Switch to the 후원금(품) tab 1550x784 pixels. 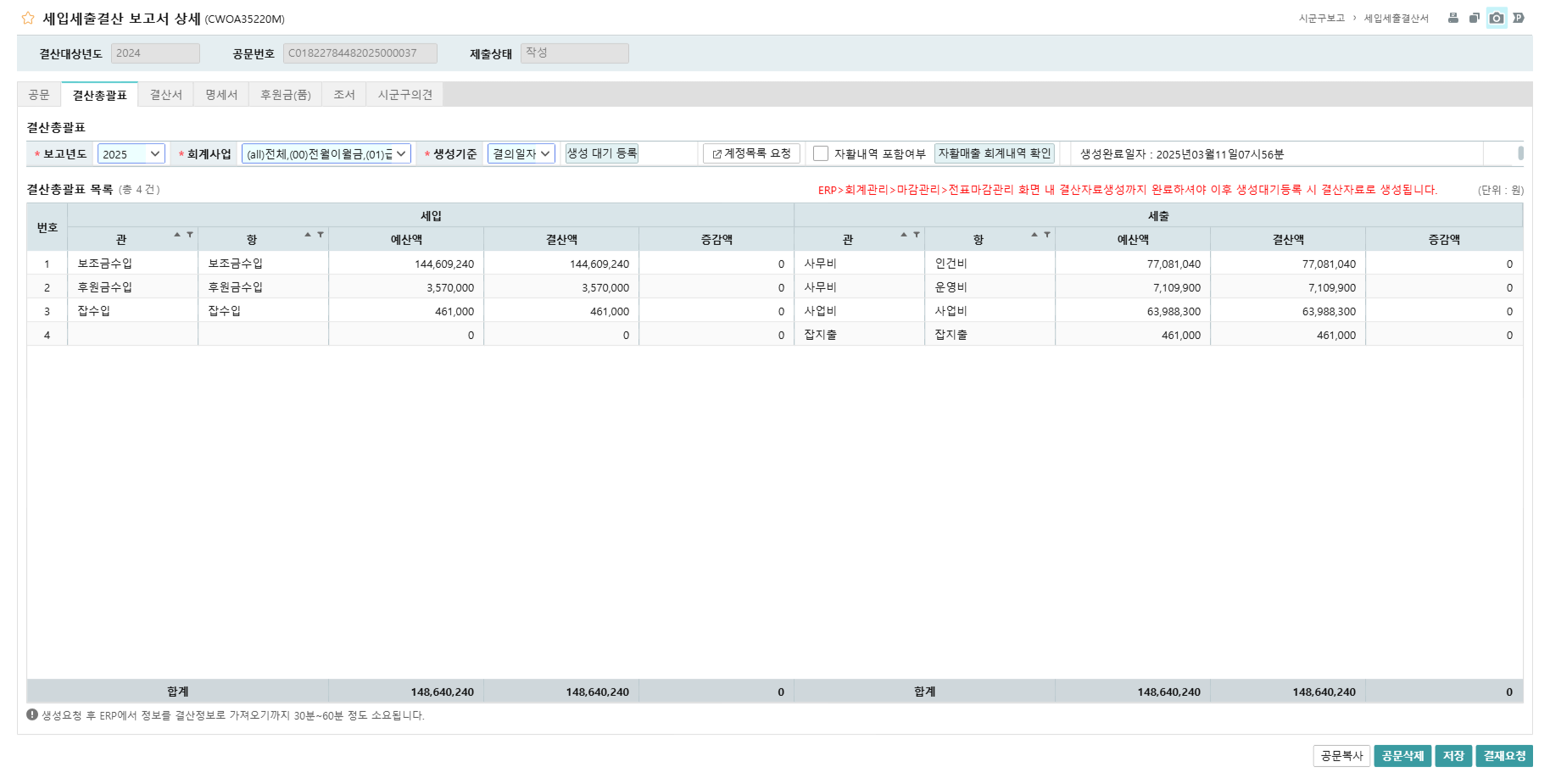286,94
